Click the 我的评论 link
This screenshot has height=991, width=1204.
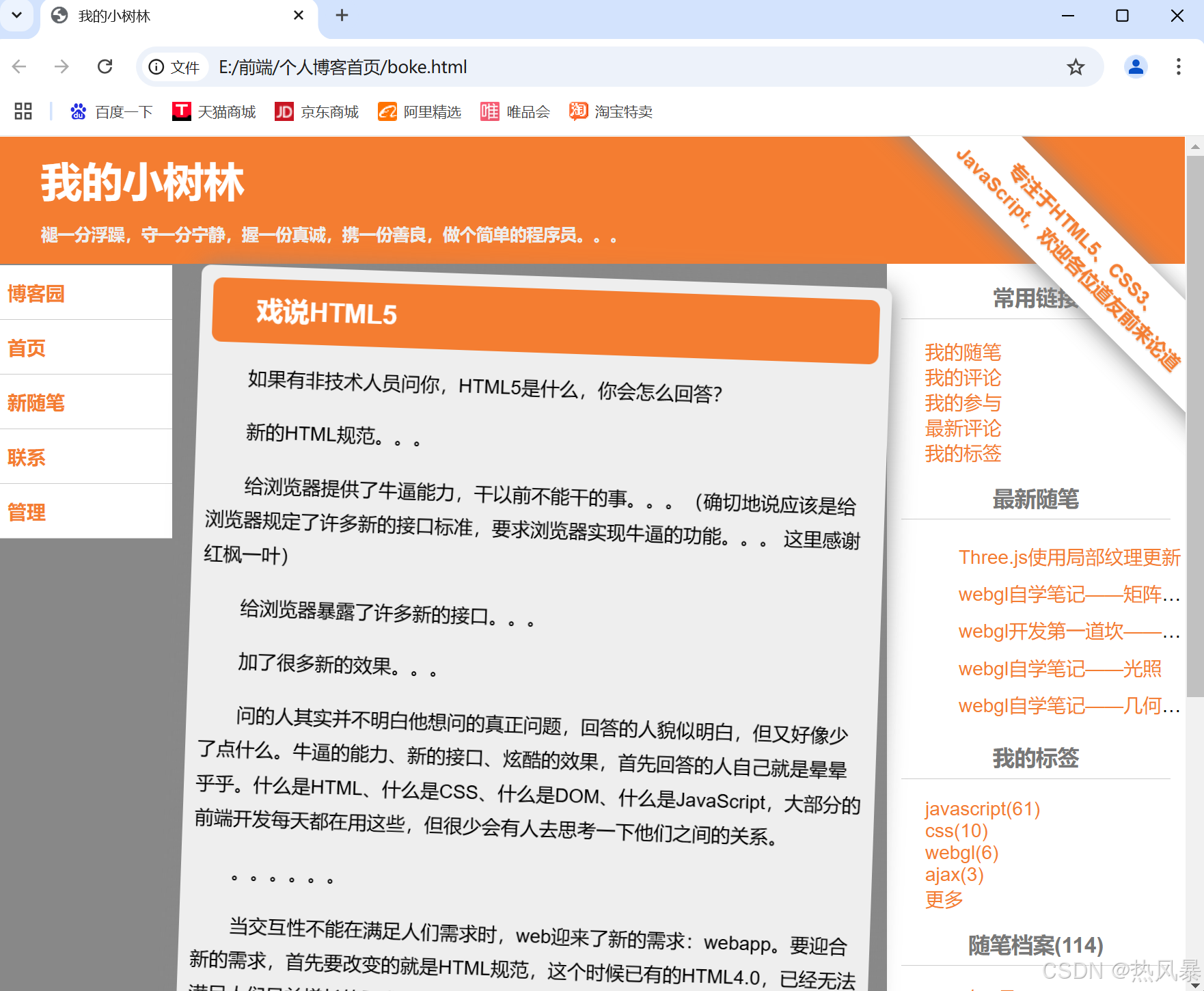tap(963, 377)
